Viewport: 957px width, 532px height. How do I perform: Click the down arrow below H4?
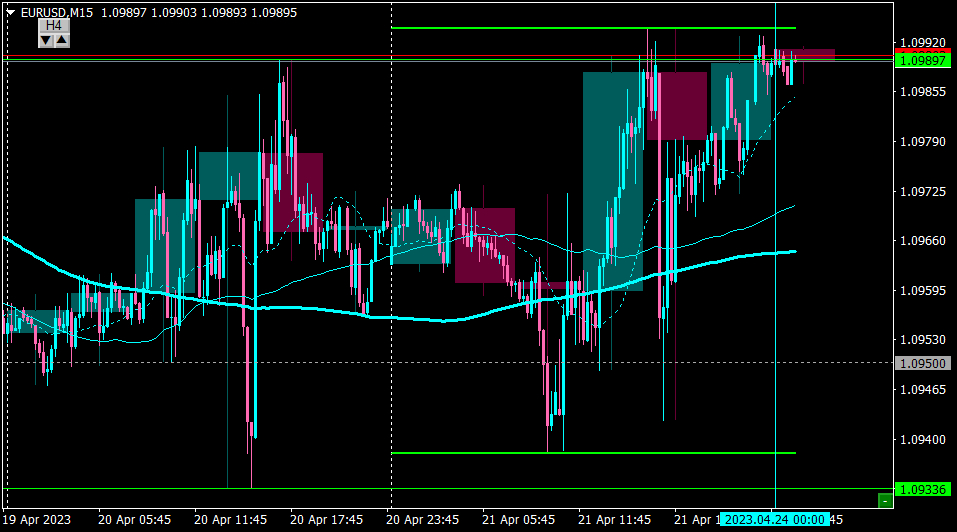[46, 41]
